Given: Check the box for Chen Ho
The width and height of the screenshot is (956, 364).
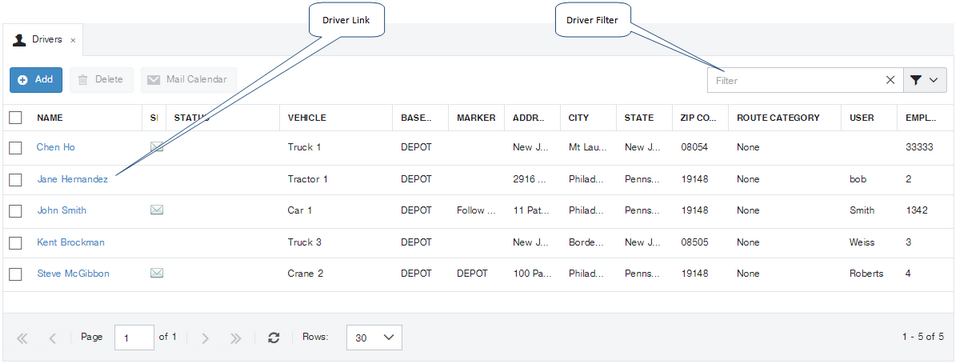Looking at the screenshot, I should 16,148.
